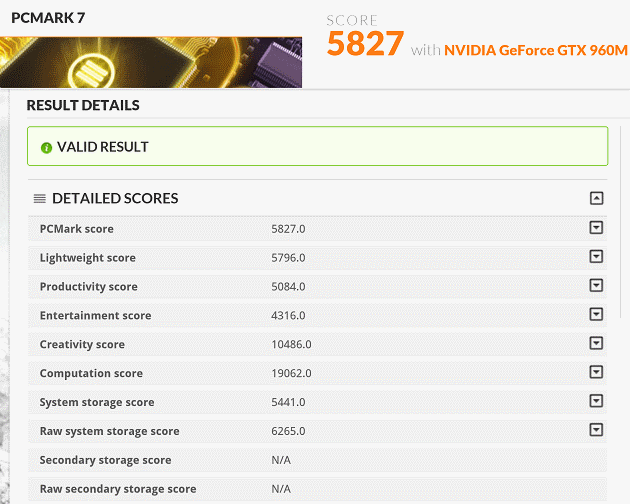Select the Creativity score label
Screen dimensions: 630x504
82,344
